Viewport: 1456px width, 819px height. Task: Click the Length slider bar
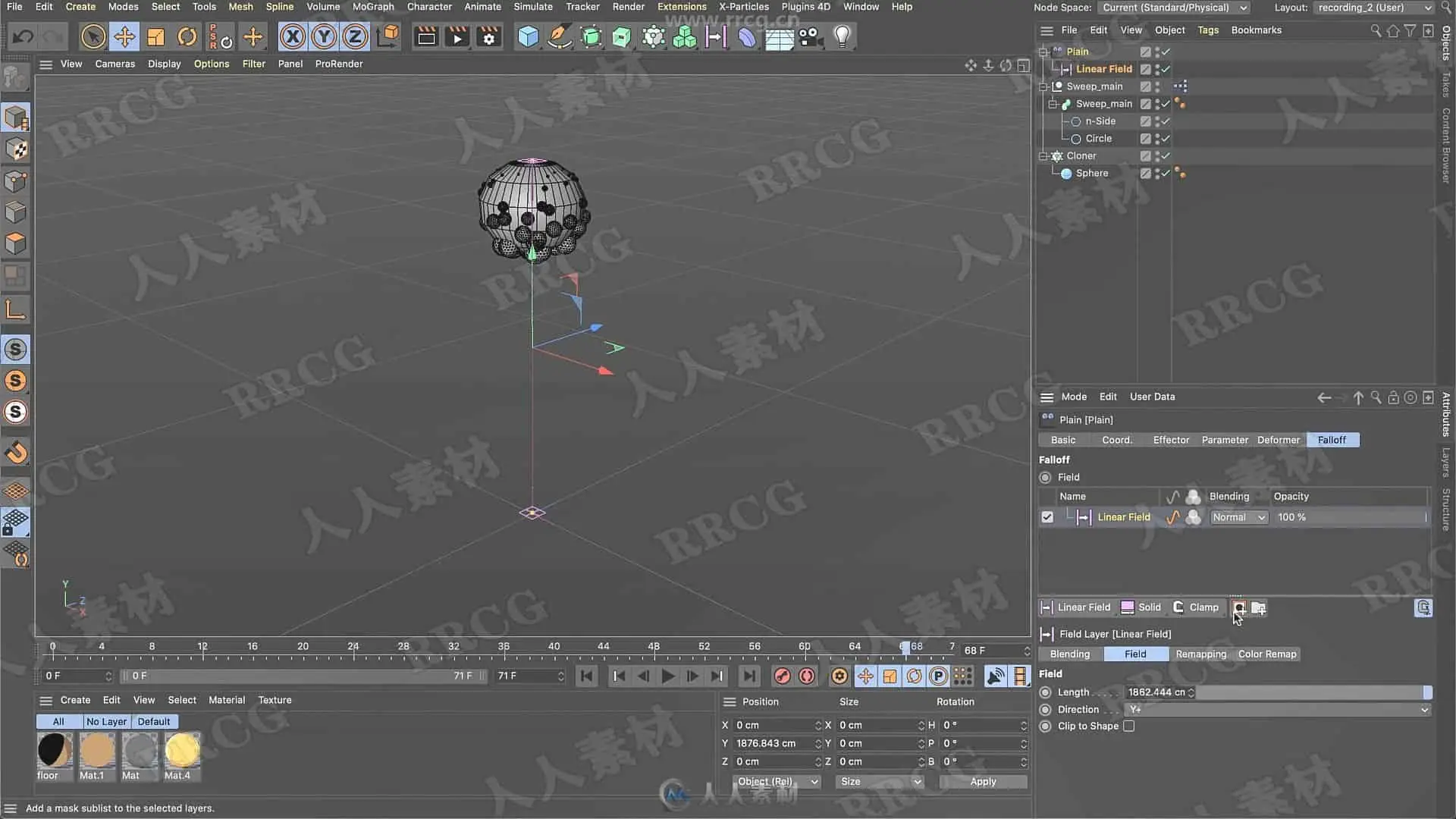click(x=1314, y=692)
